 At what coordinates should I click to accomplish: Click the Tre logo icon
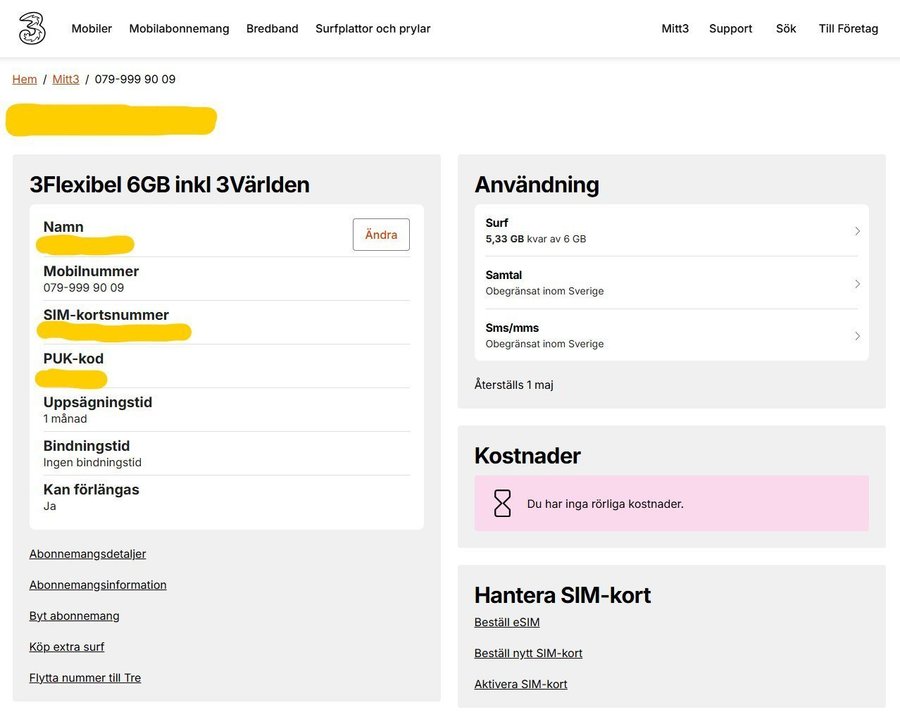click(x=32, y=28)
